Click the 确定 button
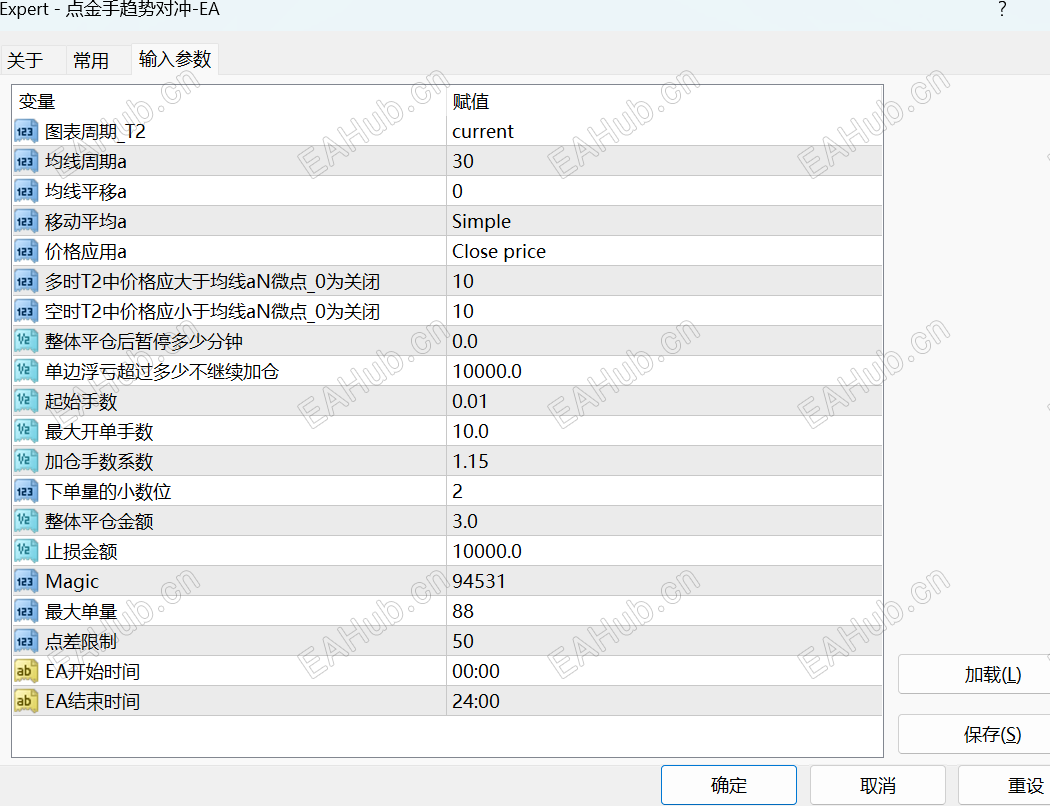Viewport: 1050px width, 806px height. tap(728, 785)
